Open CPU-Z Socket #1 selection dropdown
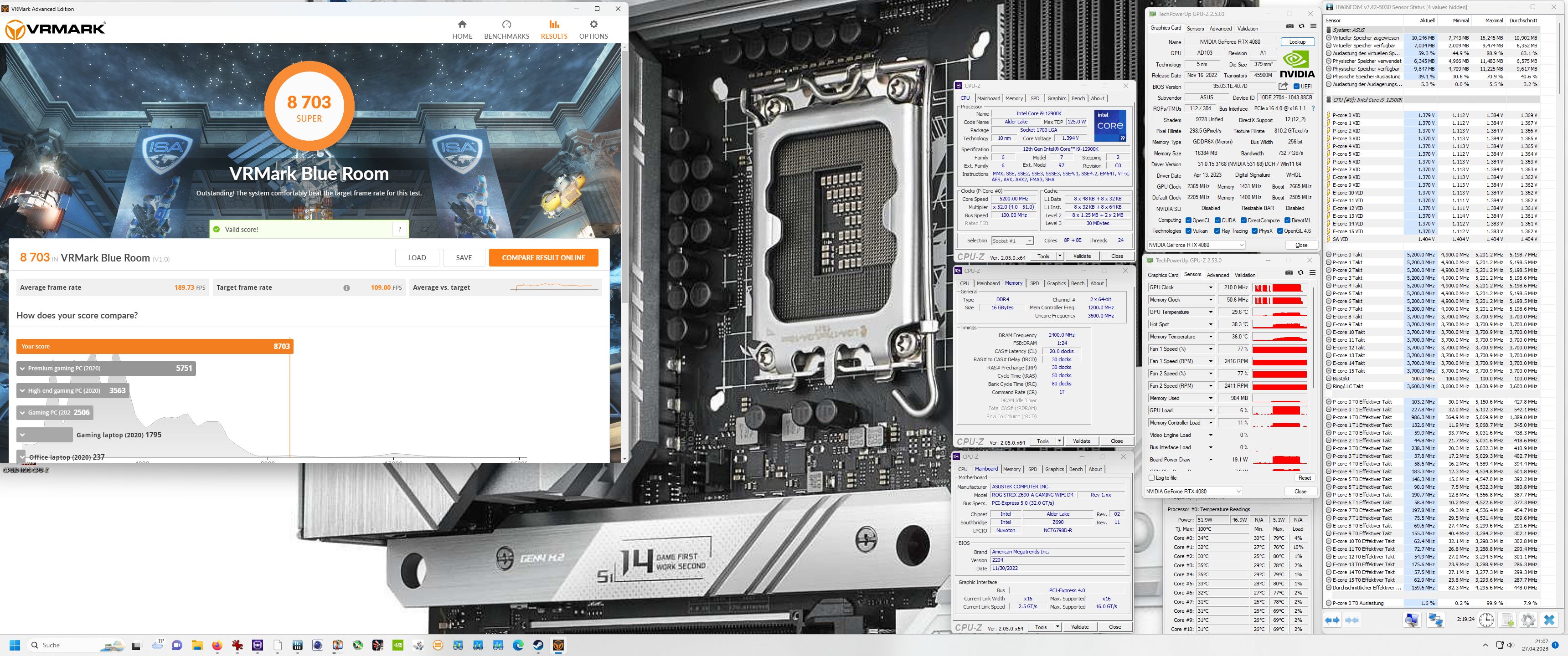Viewport: 1568px width, 656px height. pyautogui.click(x=1012, y=241)
